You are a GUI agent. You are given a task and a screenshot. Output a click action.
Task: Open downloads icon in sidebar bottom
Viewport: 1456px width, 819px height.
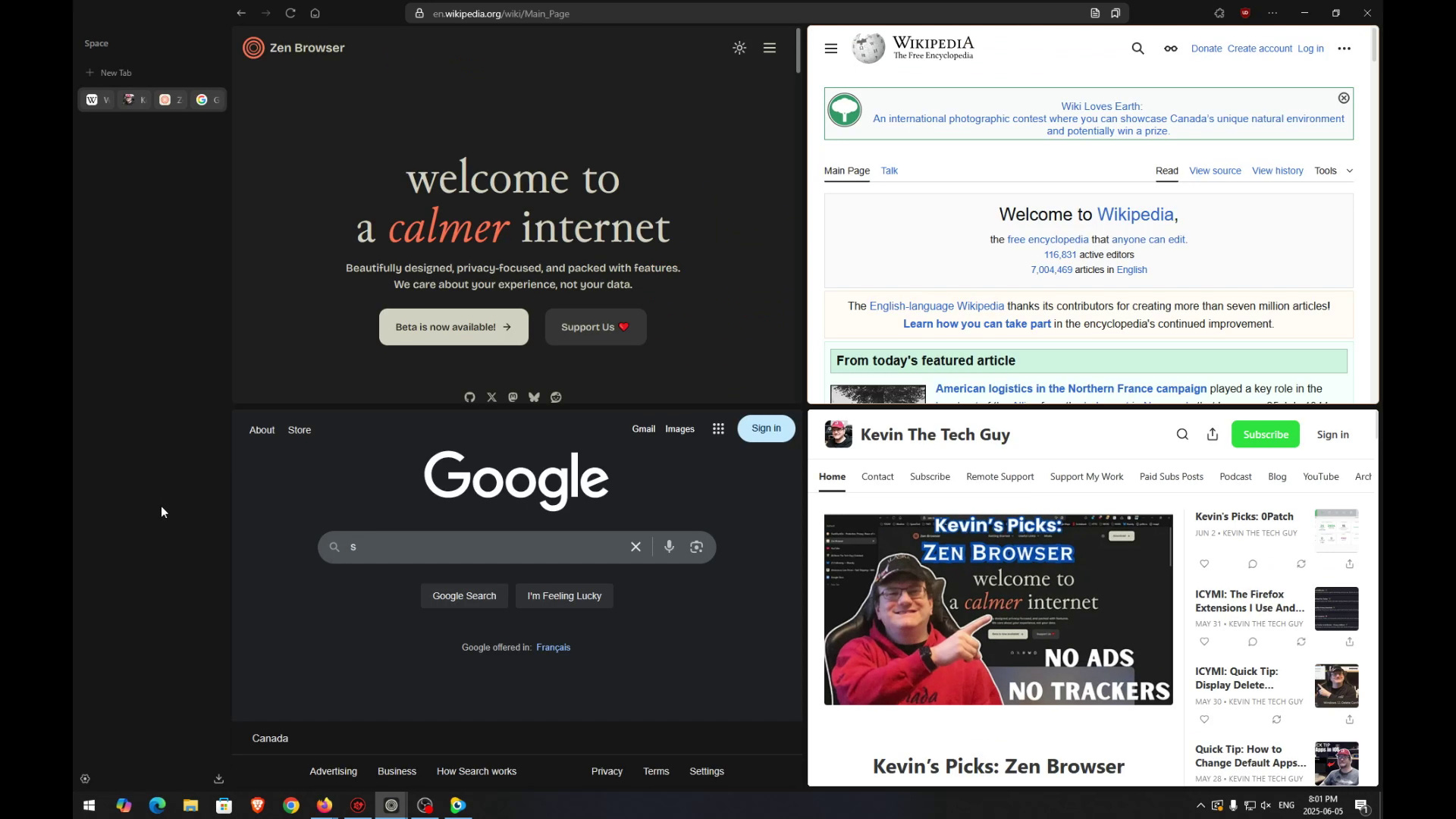tap(218, 779)
